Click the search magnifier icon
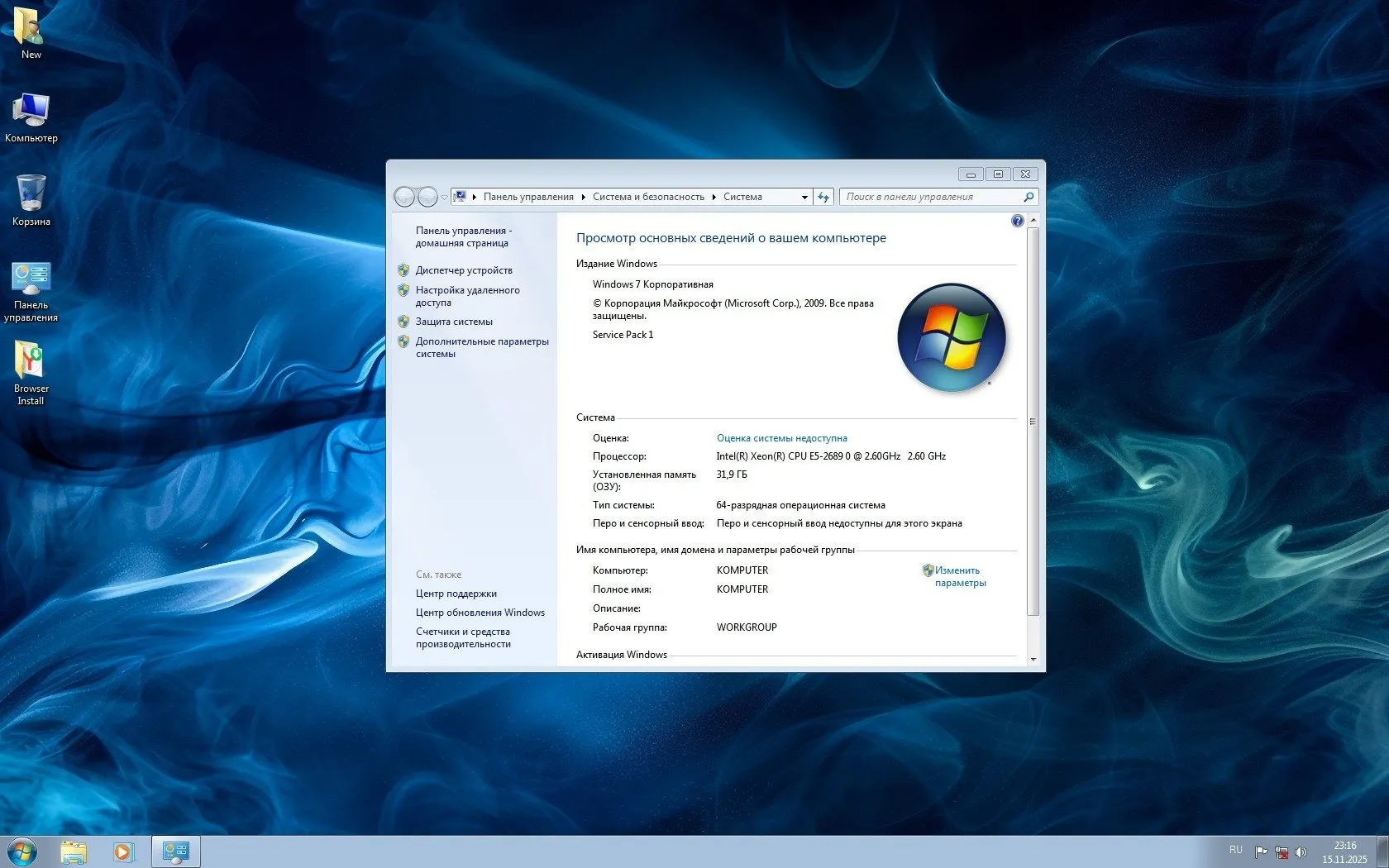Screen dimensions: 1389x868 click(1028, 197)
